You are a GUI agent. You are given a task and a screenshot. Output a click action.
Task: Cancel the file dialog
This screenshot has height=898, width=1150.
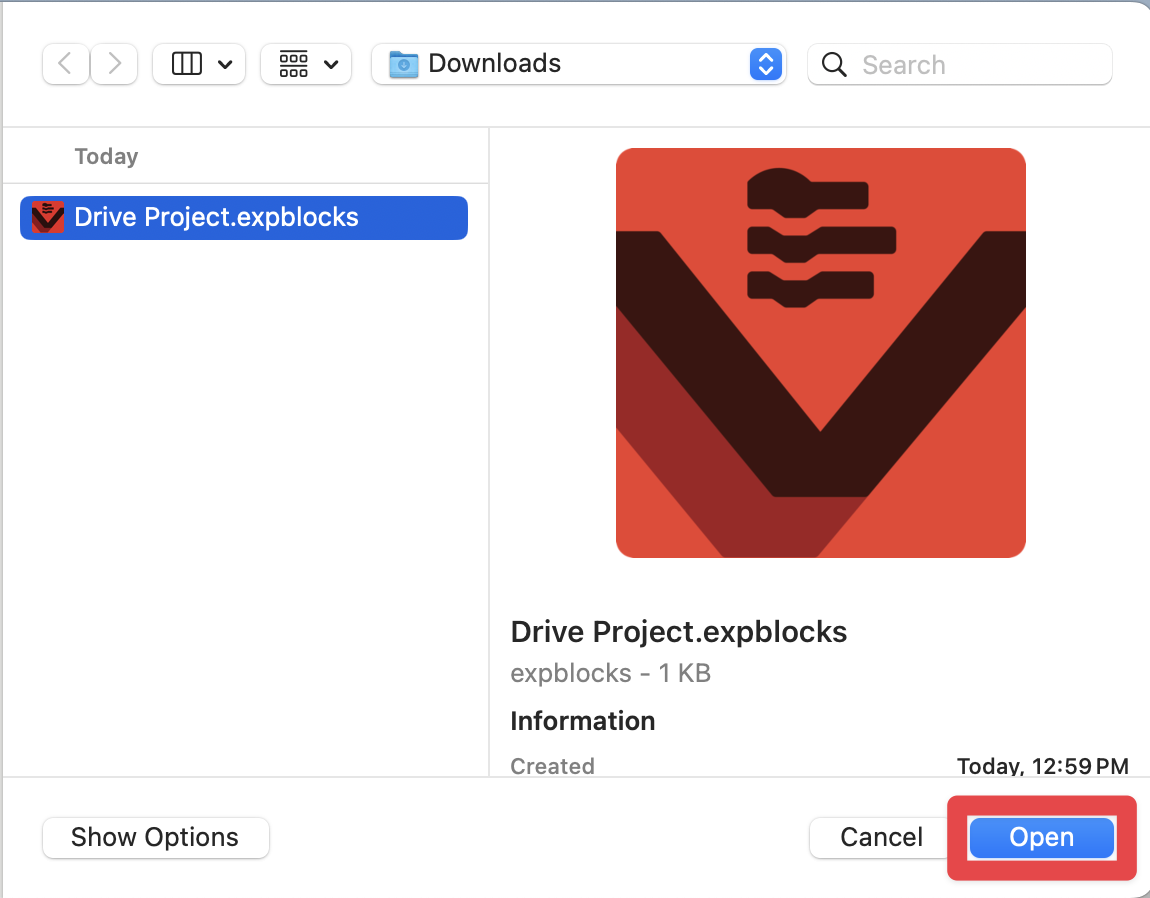coord(879,837)
